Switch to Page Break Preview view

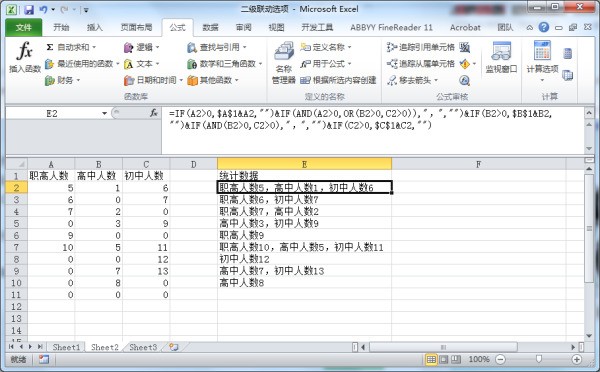click(456, 359)
